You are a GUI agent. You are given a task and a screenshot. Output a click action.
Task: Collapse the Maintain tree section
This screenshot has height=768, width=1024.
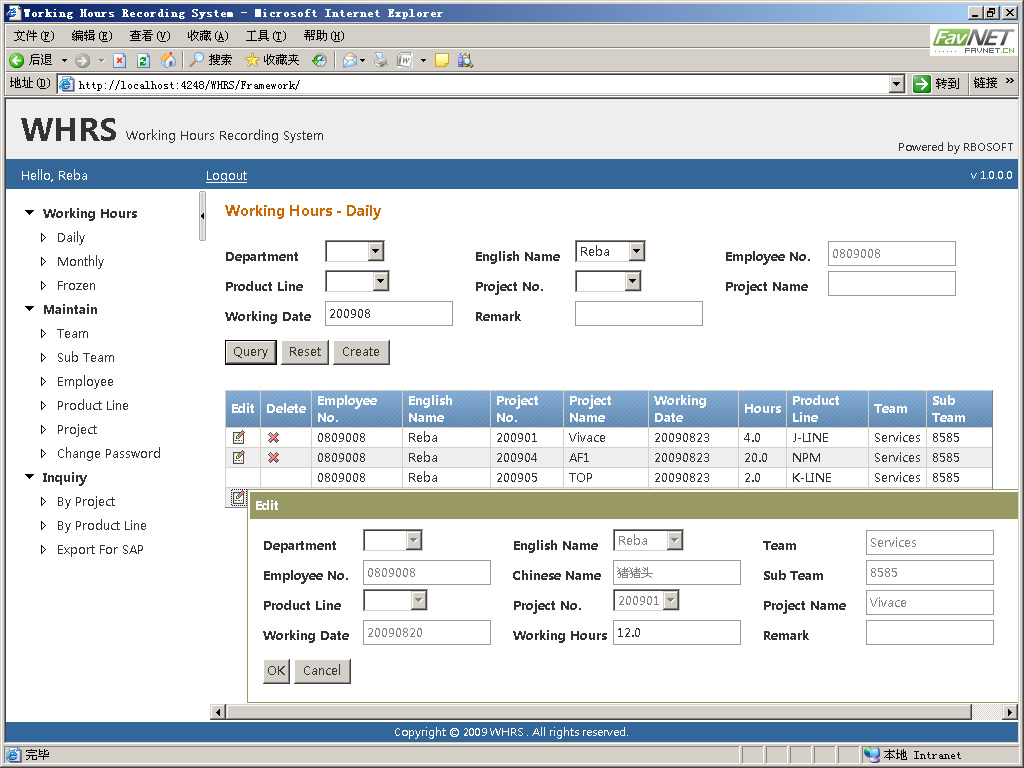29,309
